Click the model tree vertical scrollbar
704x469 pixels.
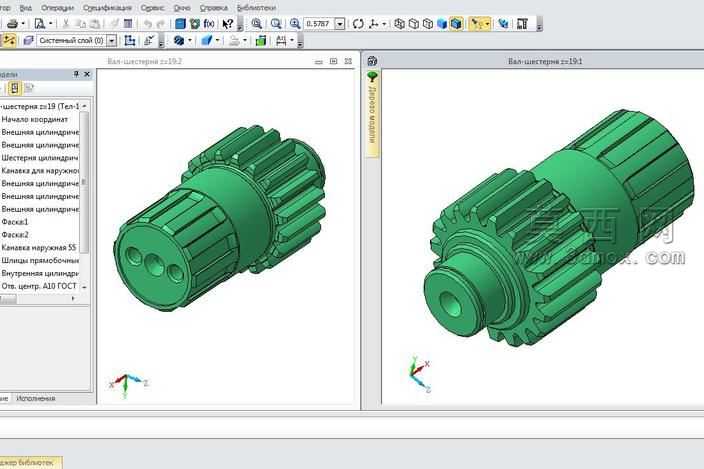click(84, 182)
